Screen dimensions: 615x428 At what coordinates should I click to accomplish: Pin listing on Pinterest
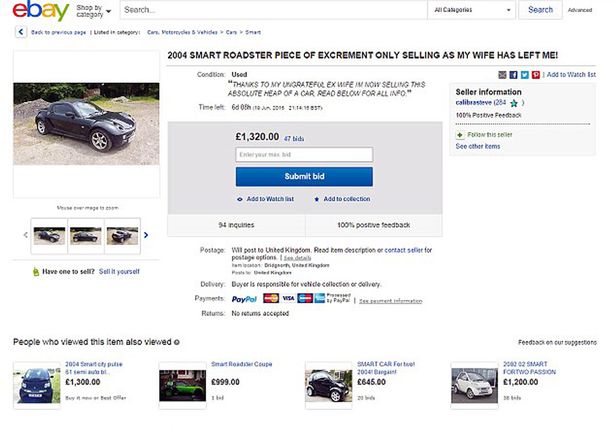tap(535, 74)
